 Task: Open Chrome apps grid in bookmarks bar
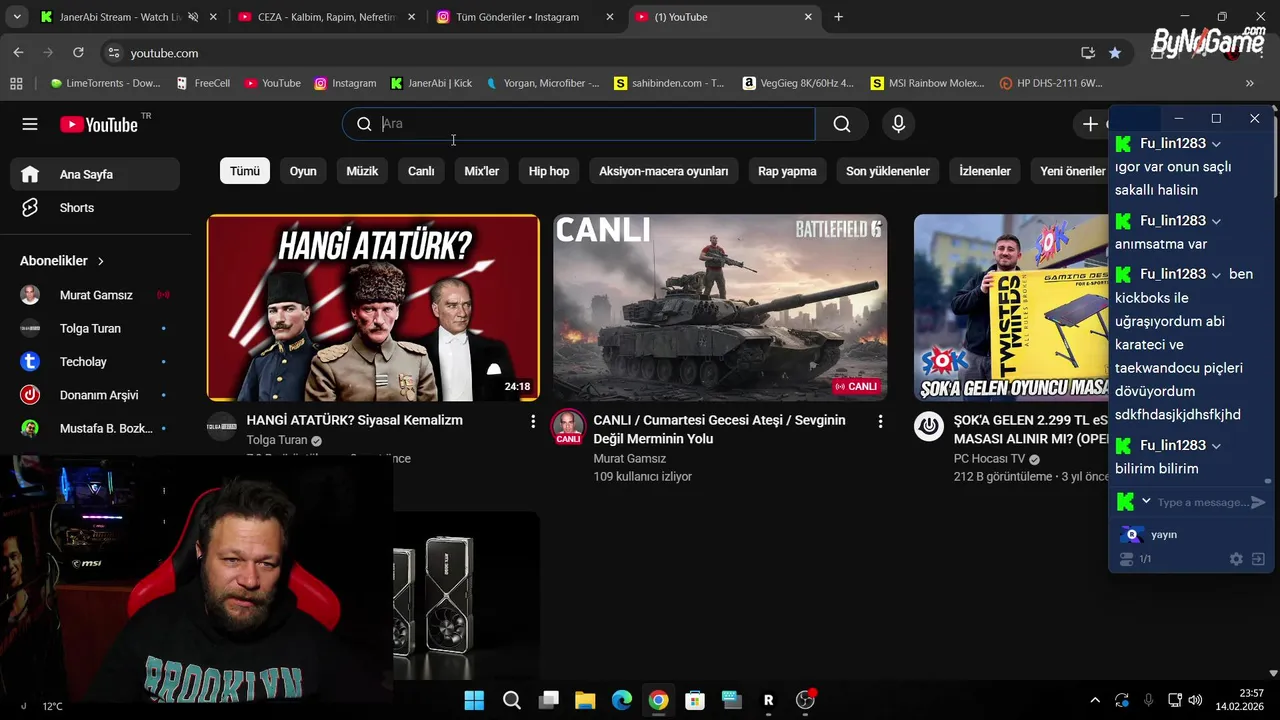click(x=16, y=83)
